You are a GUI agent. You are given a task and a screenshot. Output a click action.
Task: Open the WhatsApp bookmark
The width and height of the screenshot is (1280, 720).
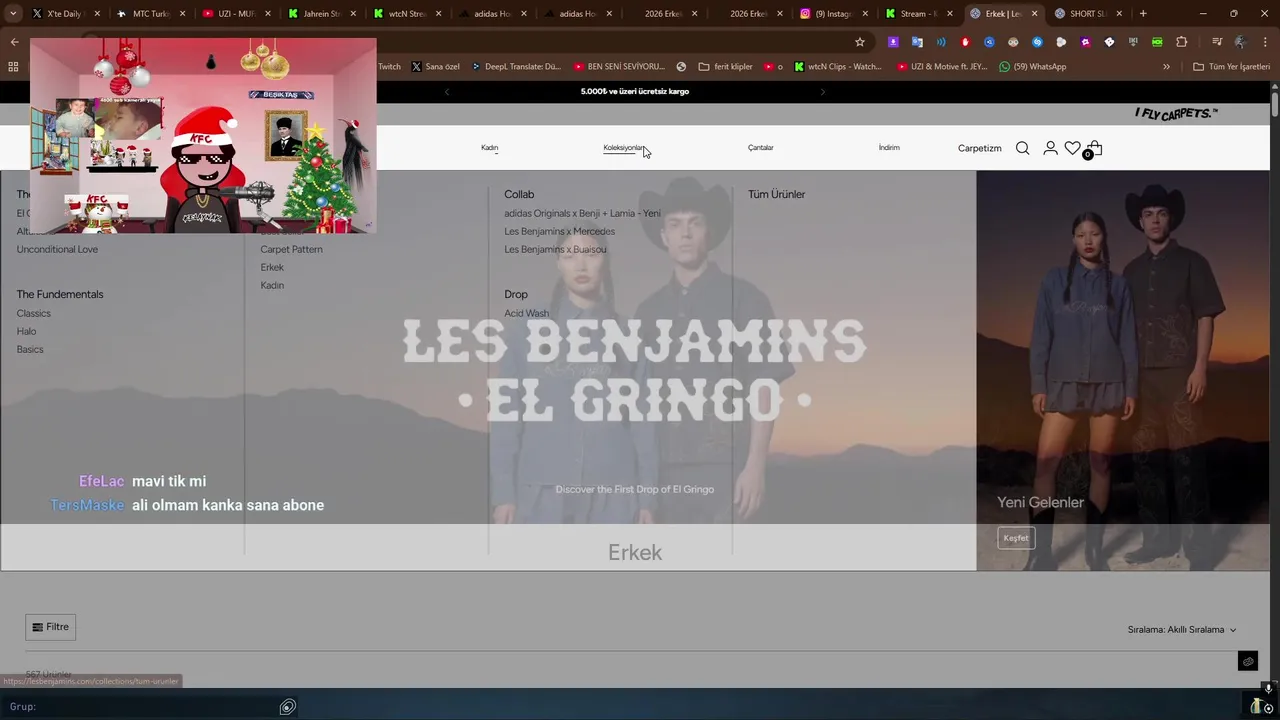tap(1032, 67)
